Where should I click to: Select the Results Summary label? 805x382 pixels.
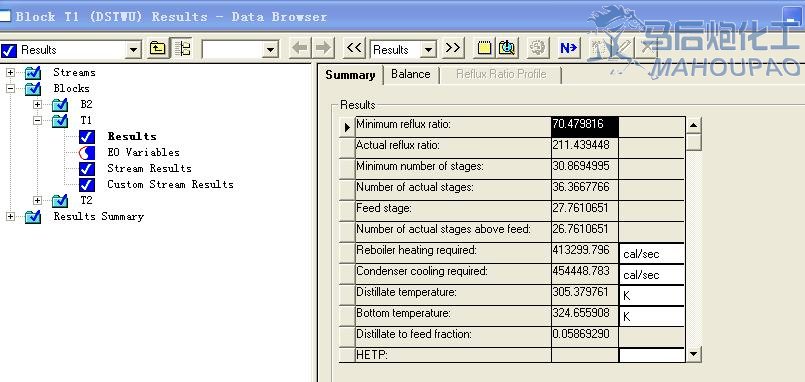point(99,216)
